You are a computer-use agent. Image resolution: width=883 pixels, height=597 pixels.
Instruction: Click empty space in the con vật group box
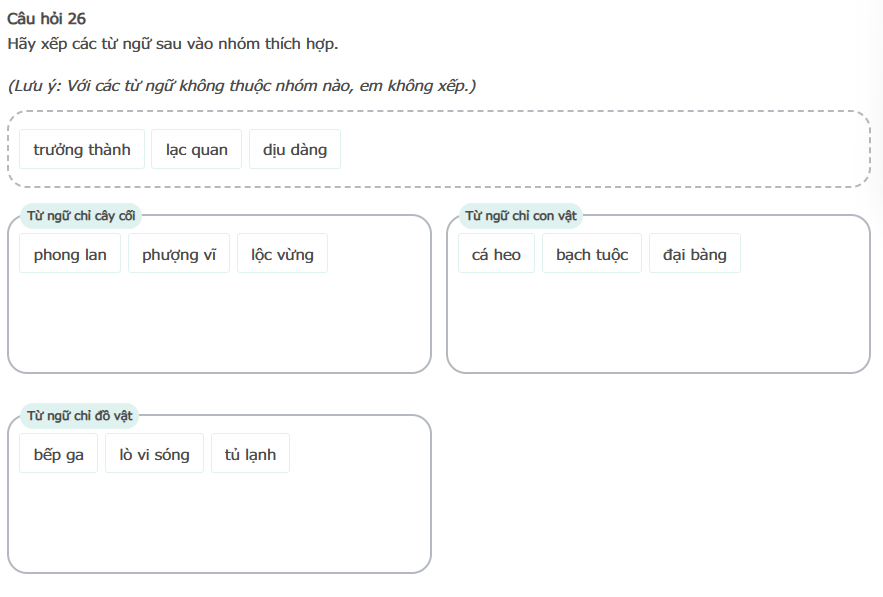click(658, 325)
